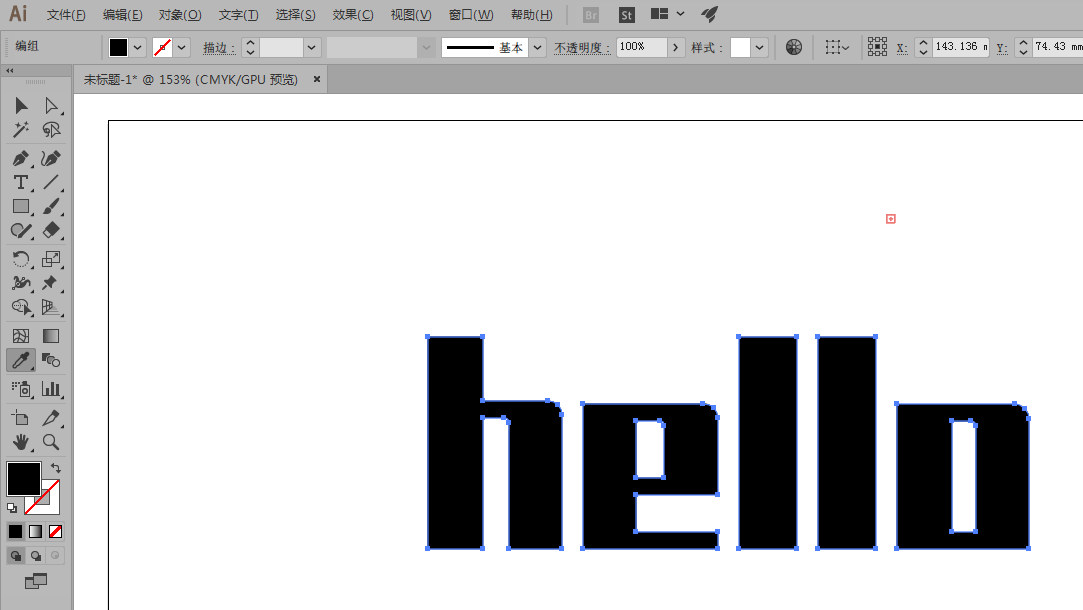The height and width of the screenshot is (610, 1083).
Task: Click the 不透明度 opacity link
Action: [582, 48]
